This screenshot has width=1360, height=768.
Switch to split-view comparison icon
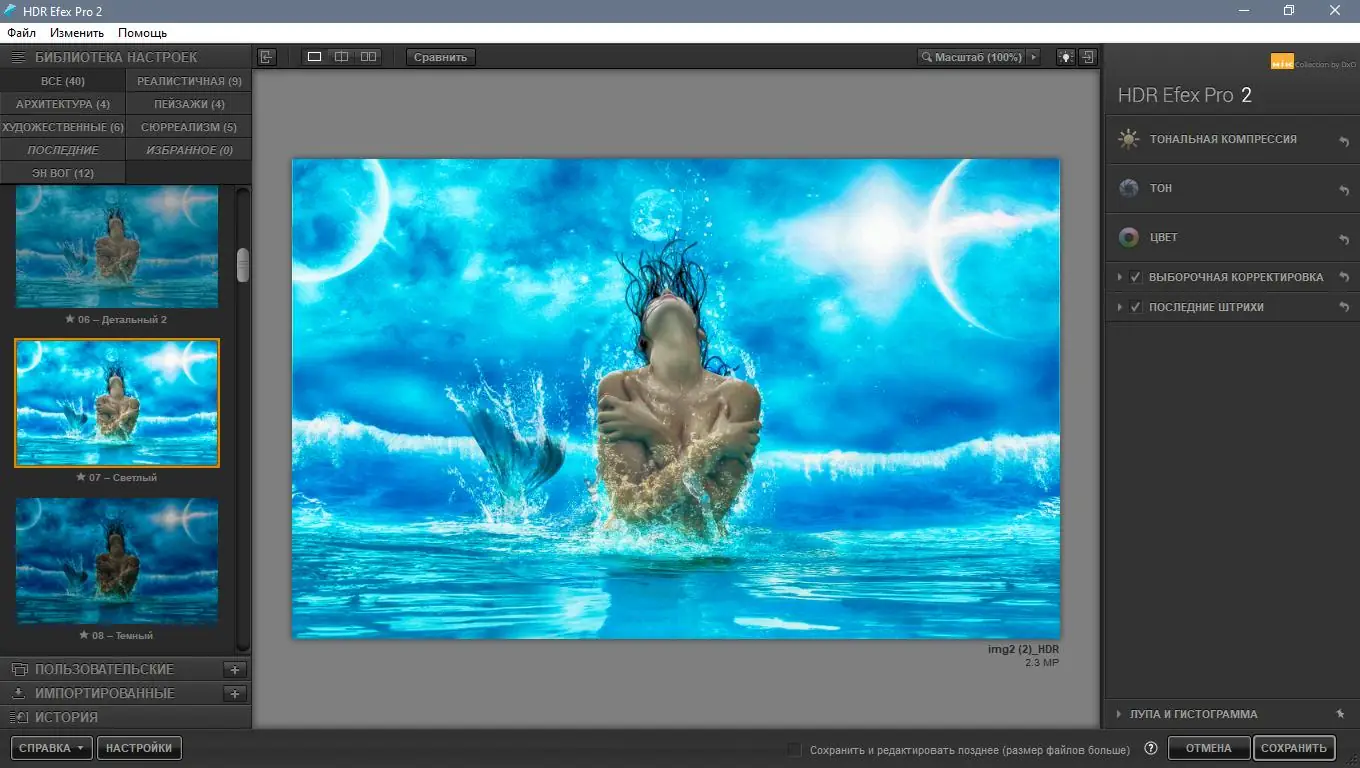(341, 57)
